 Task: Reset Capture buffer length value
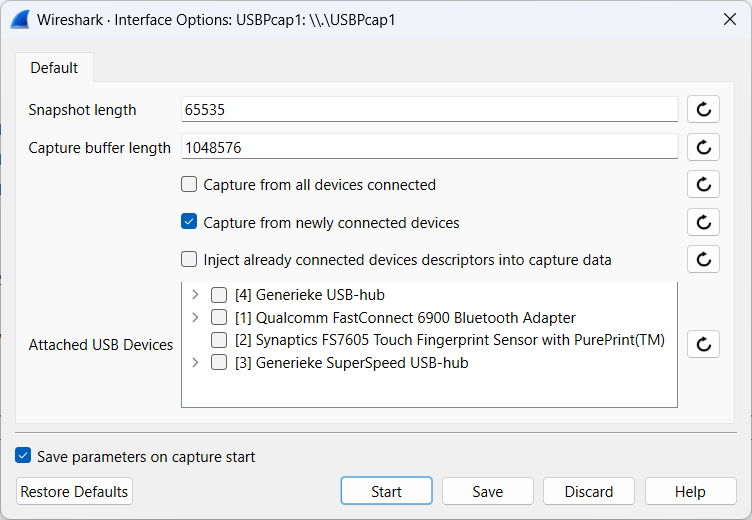(703, 147)
